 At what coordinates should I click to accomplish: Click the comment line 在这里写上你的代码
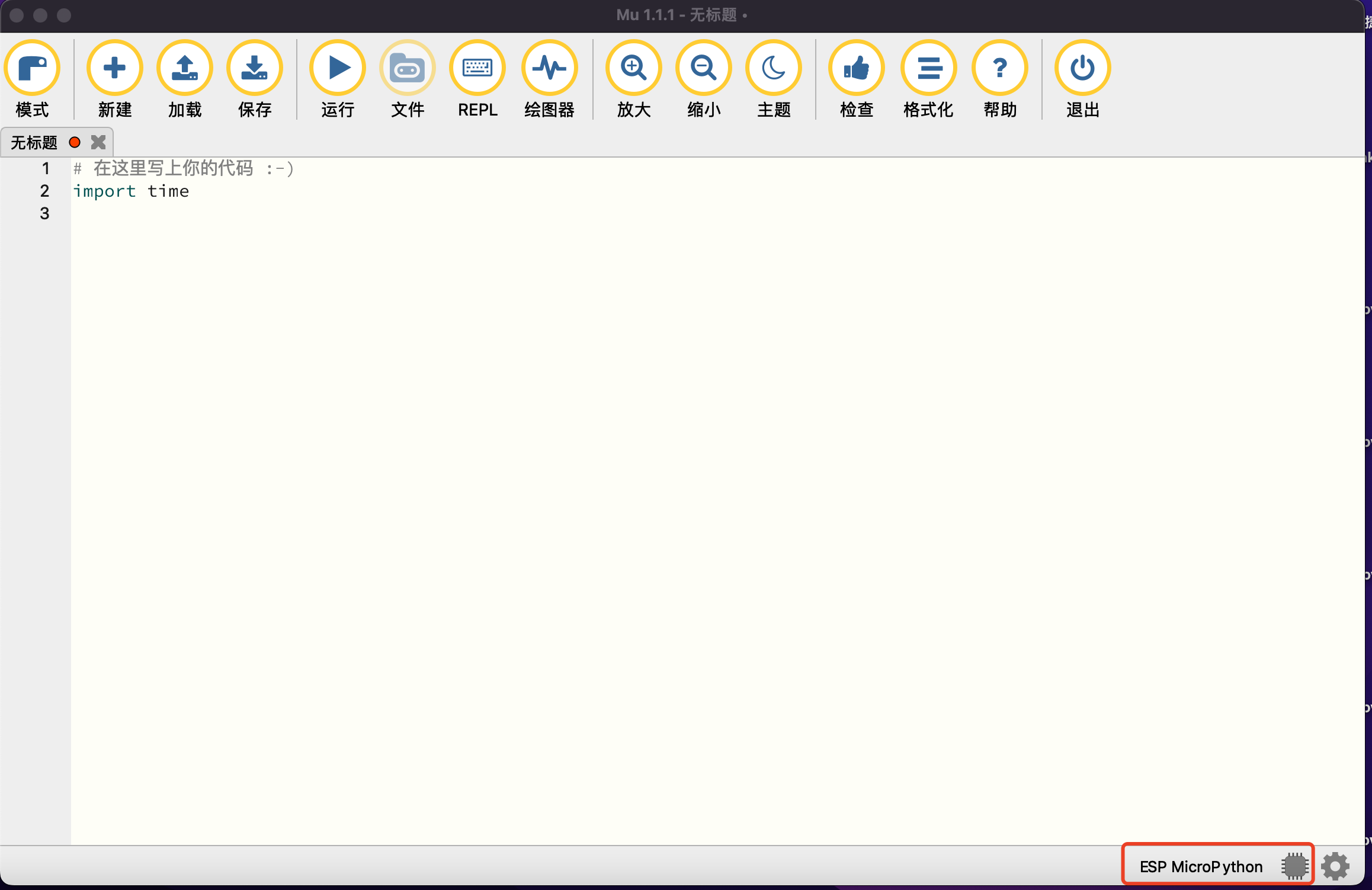183,169
